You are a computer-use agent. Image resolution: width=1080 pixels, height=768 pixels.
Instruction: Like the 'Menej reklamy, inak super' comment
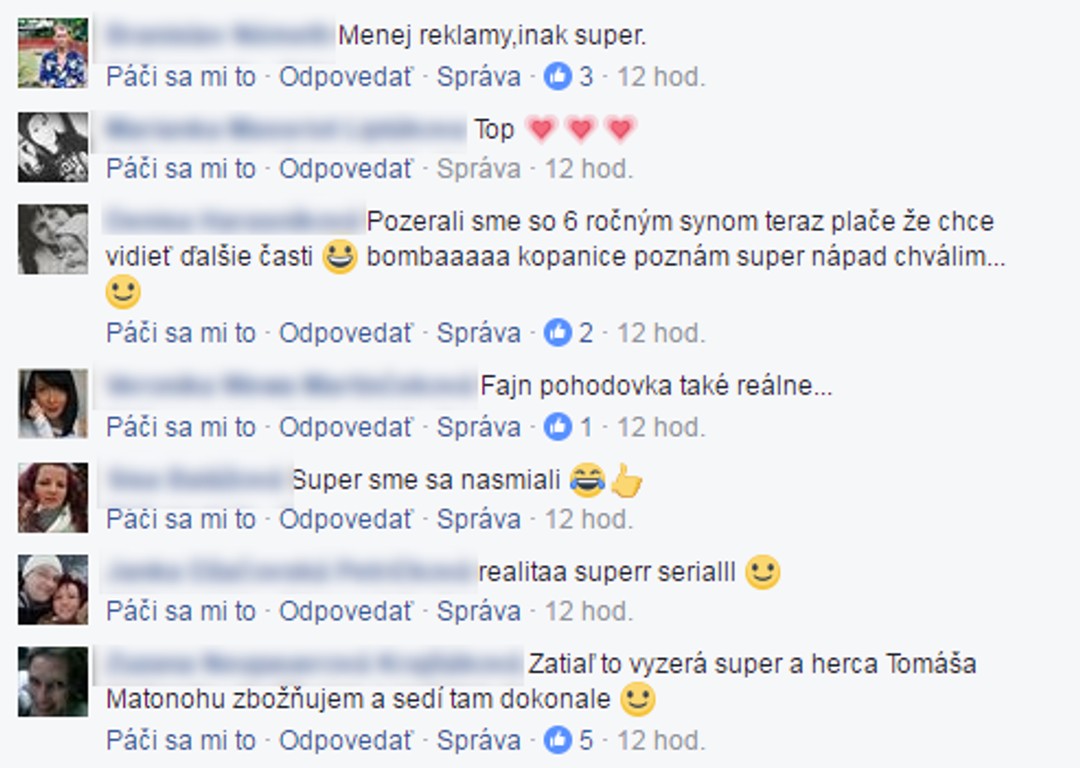pyautogui.click(x=181, y=76)
